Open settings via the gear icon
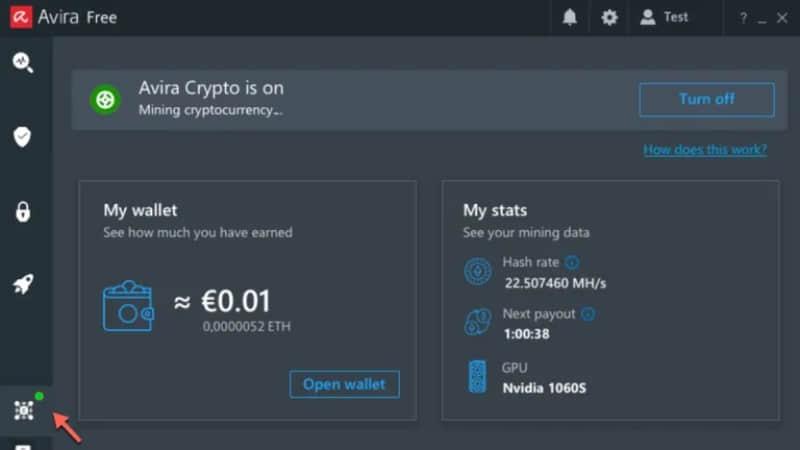800x450 pixels. (609, 17)
